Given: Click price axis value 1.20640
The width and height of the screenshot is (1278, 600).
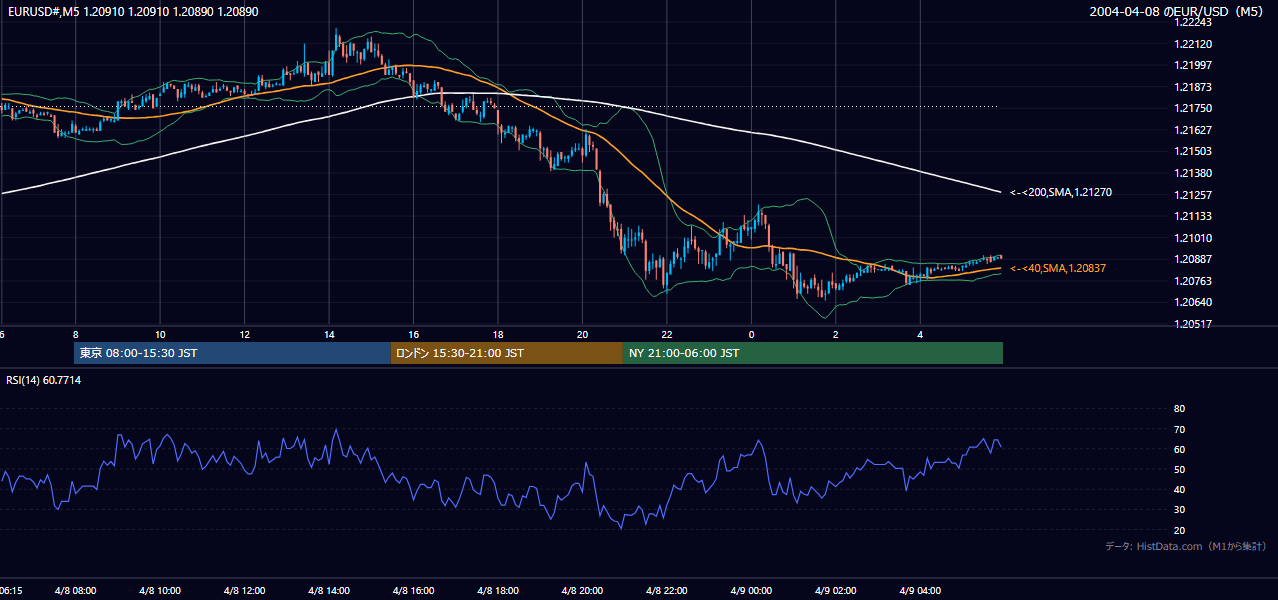Looking at the screenshot, I should click(1193, 302).
